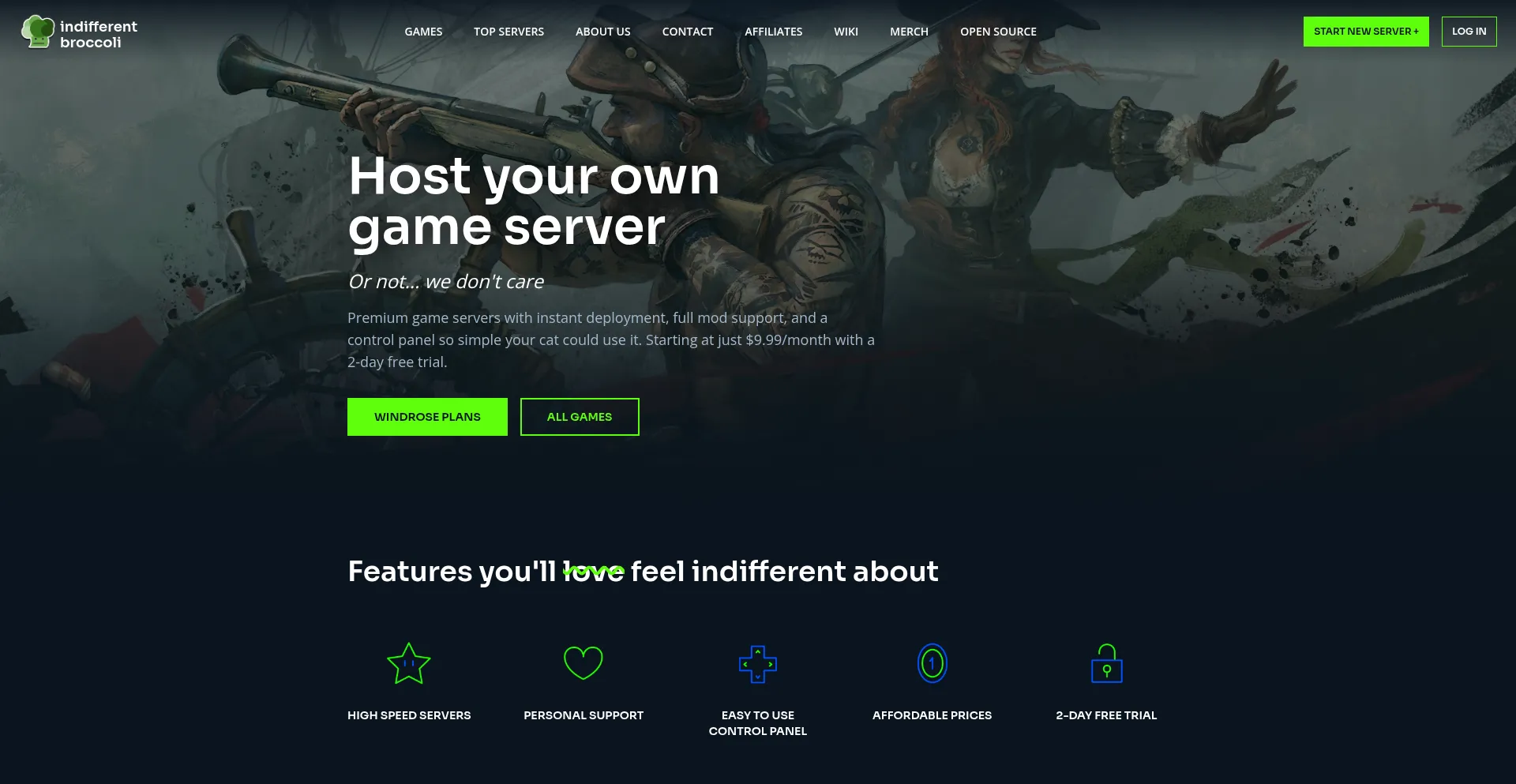Click the indifferent broccoli brand name
The image size is (1516, 784).
99,35
